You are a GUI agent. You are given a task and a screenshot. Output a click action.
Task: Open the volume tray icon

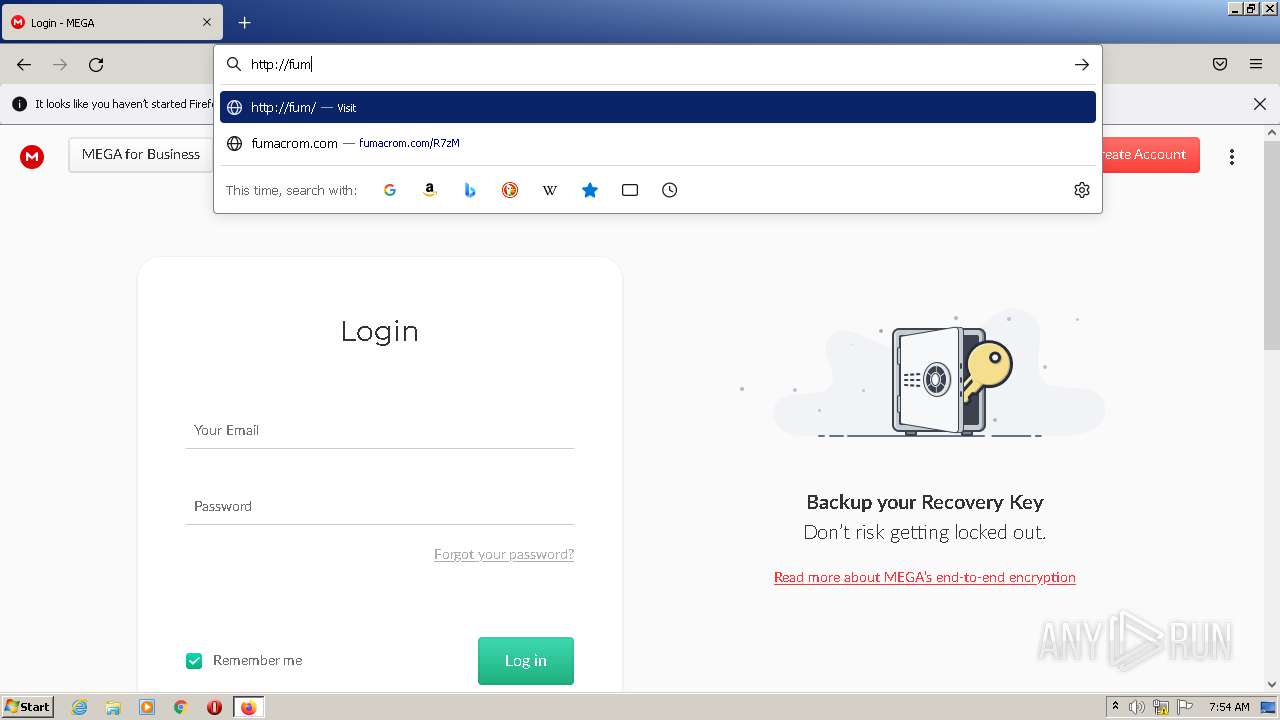coord(1137,707)
